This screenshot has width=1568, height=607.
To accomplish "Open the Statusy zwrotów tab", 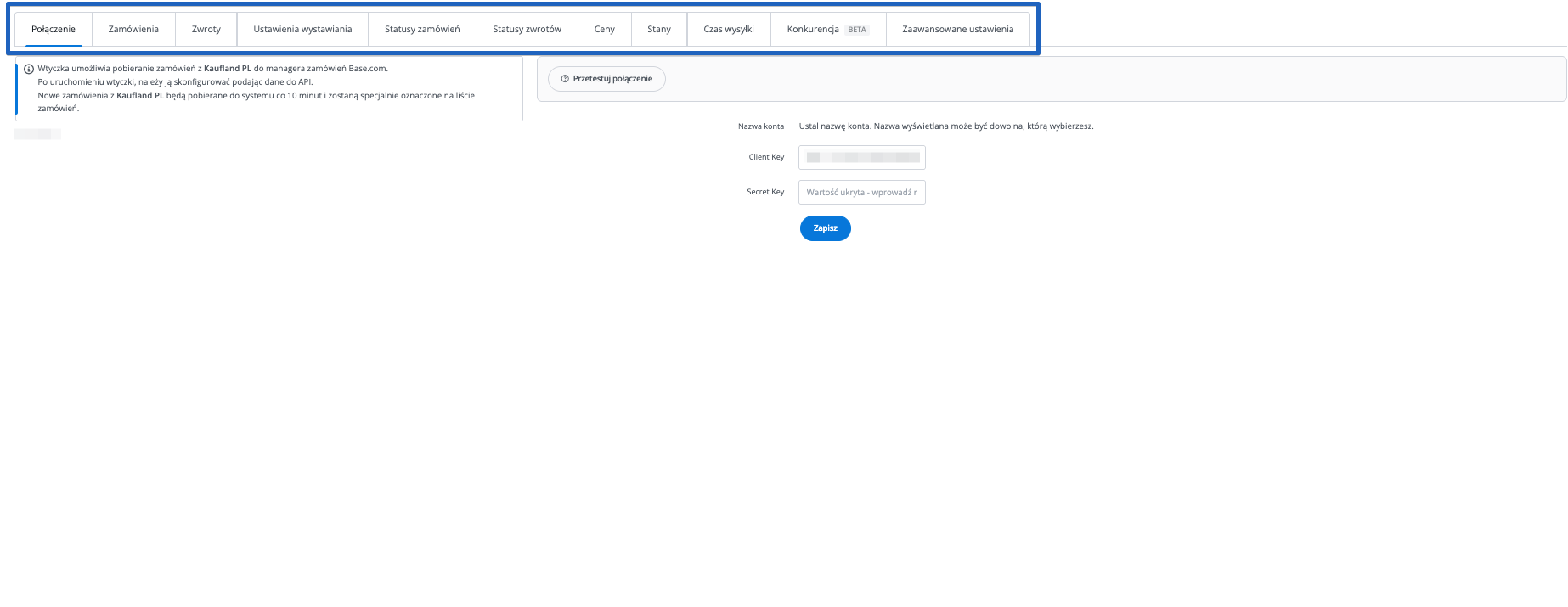I will click(527, 30).
